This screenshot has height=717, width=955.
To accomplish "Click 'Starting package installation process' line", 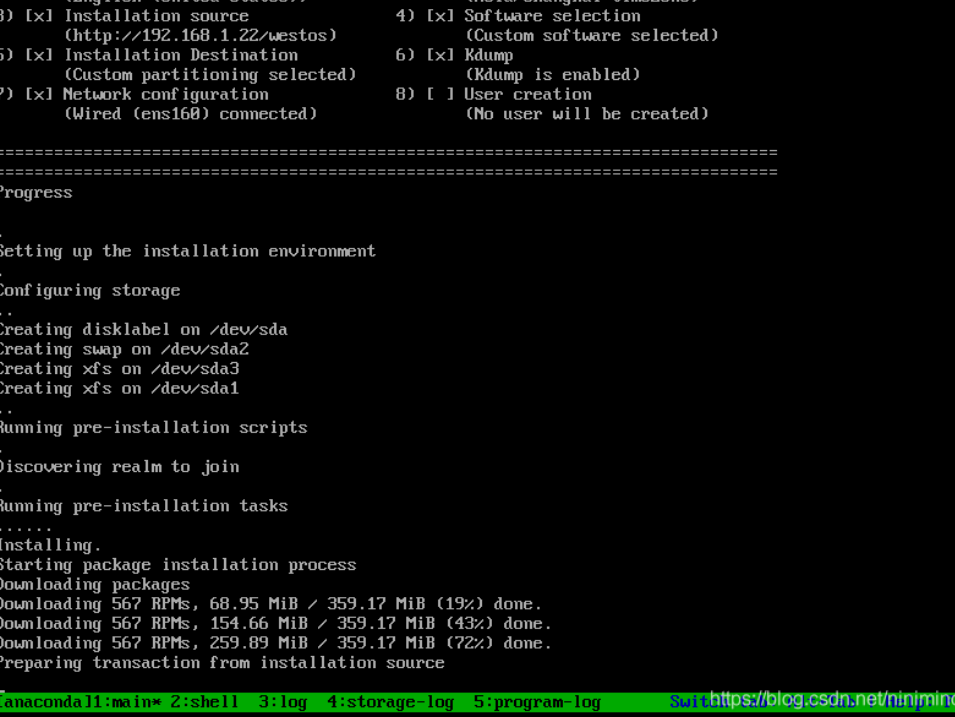I will tap(178, 565).
